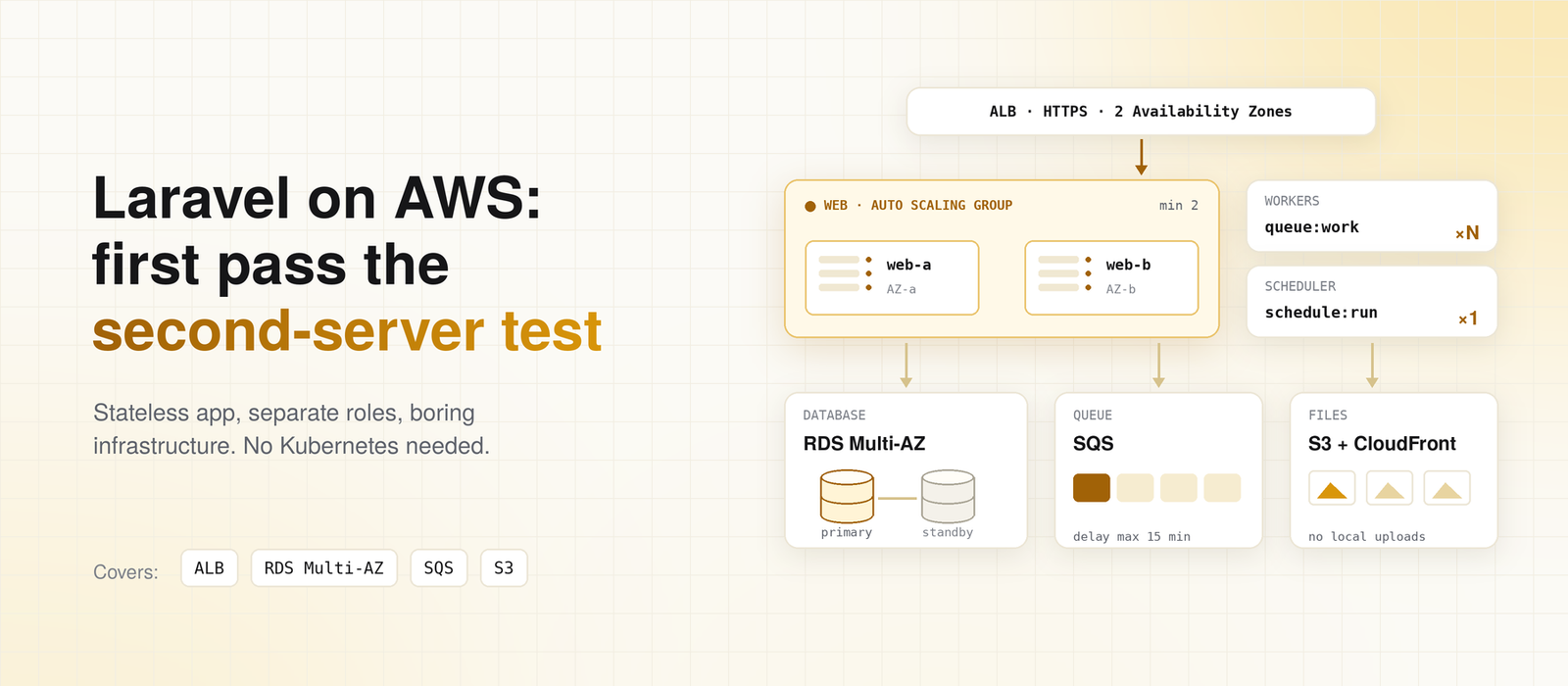The width and height of the screenshot is (1568, 686).
Task: Click the 'QUEUE' card heading
Action: click(1093, 416)
